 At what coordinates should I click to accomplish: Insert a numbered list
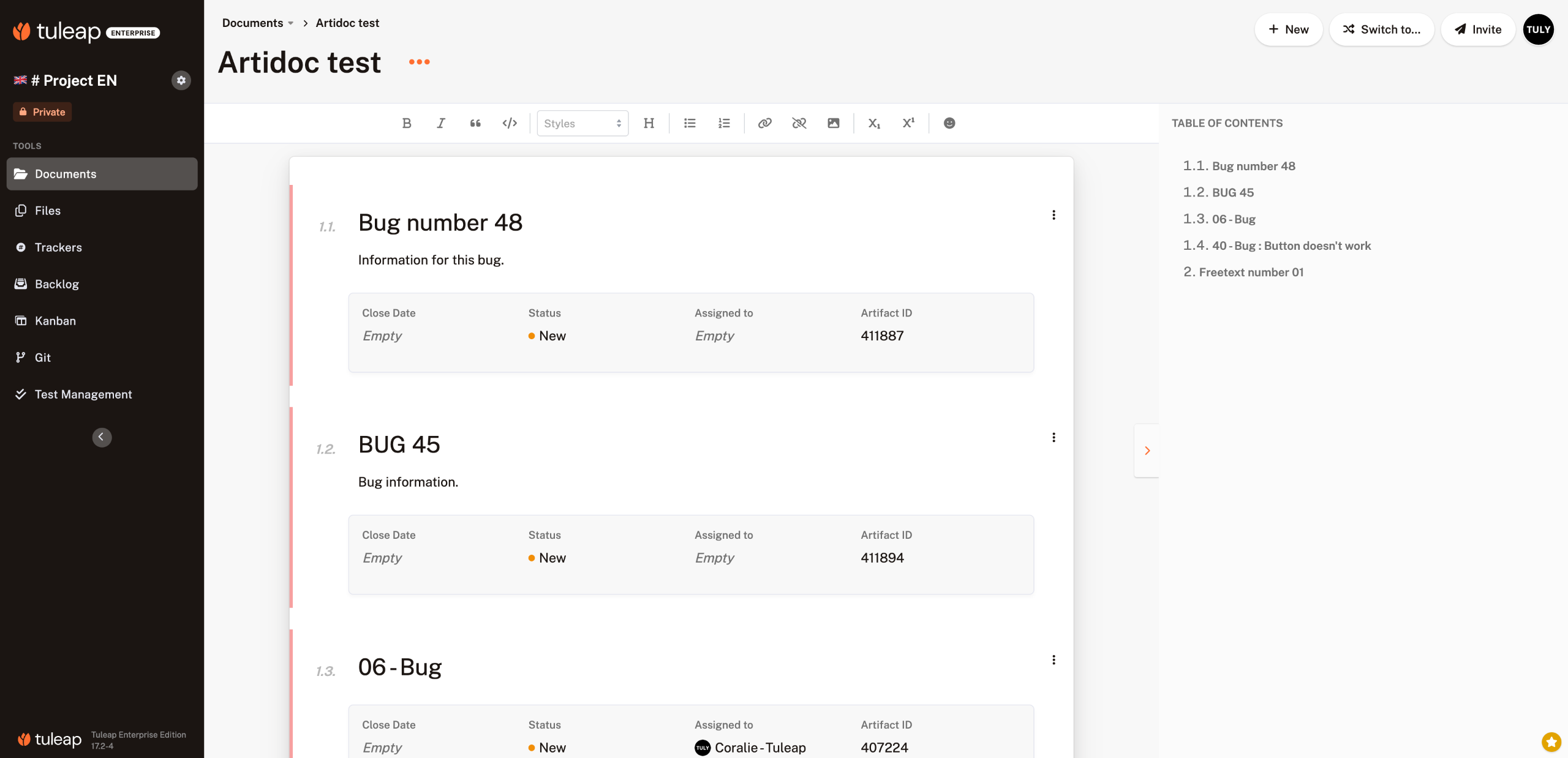[x=724, y=123]
